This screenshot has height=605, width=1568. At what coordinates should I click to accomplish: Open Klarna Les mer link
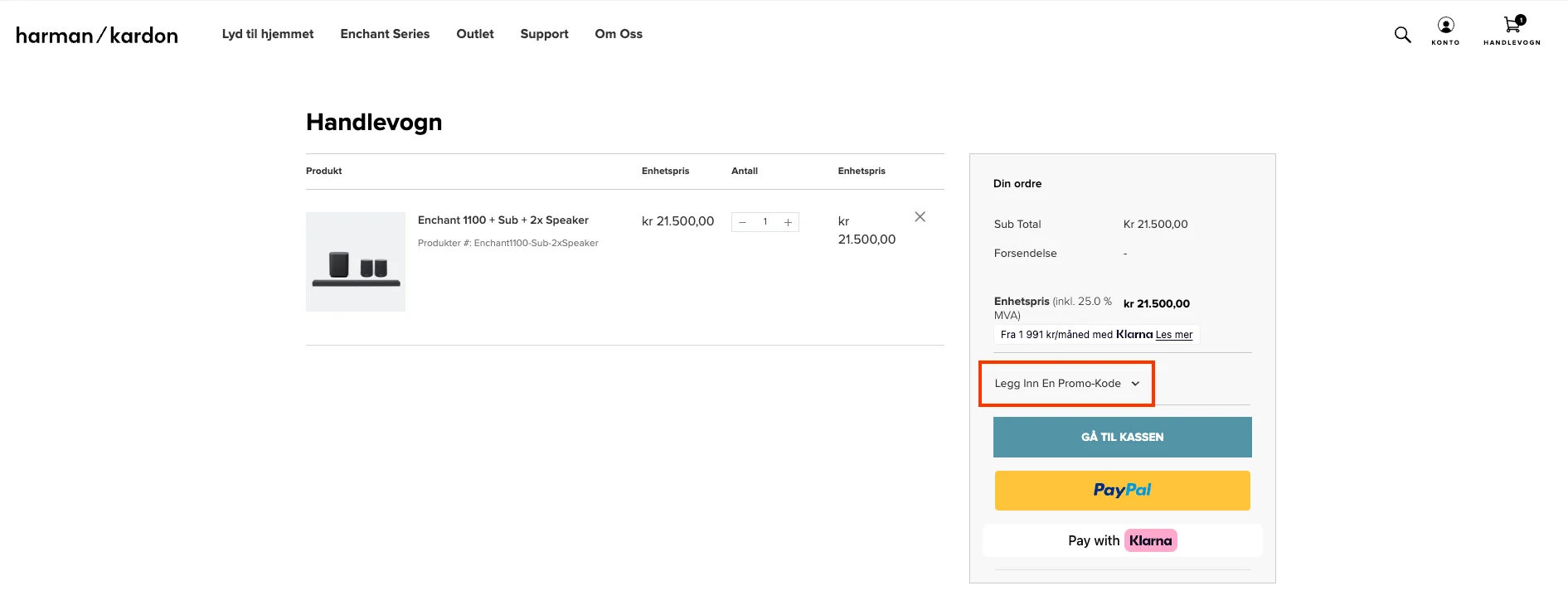[1174, 335]
